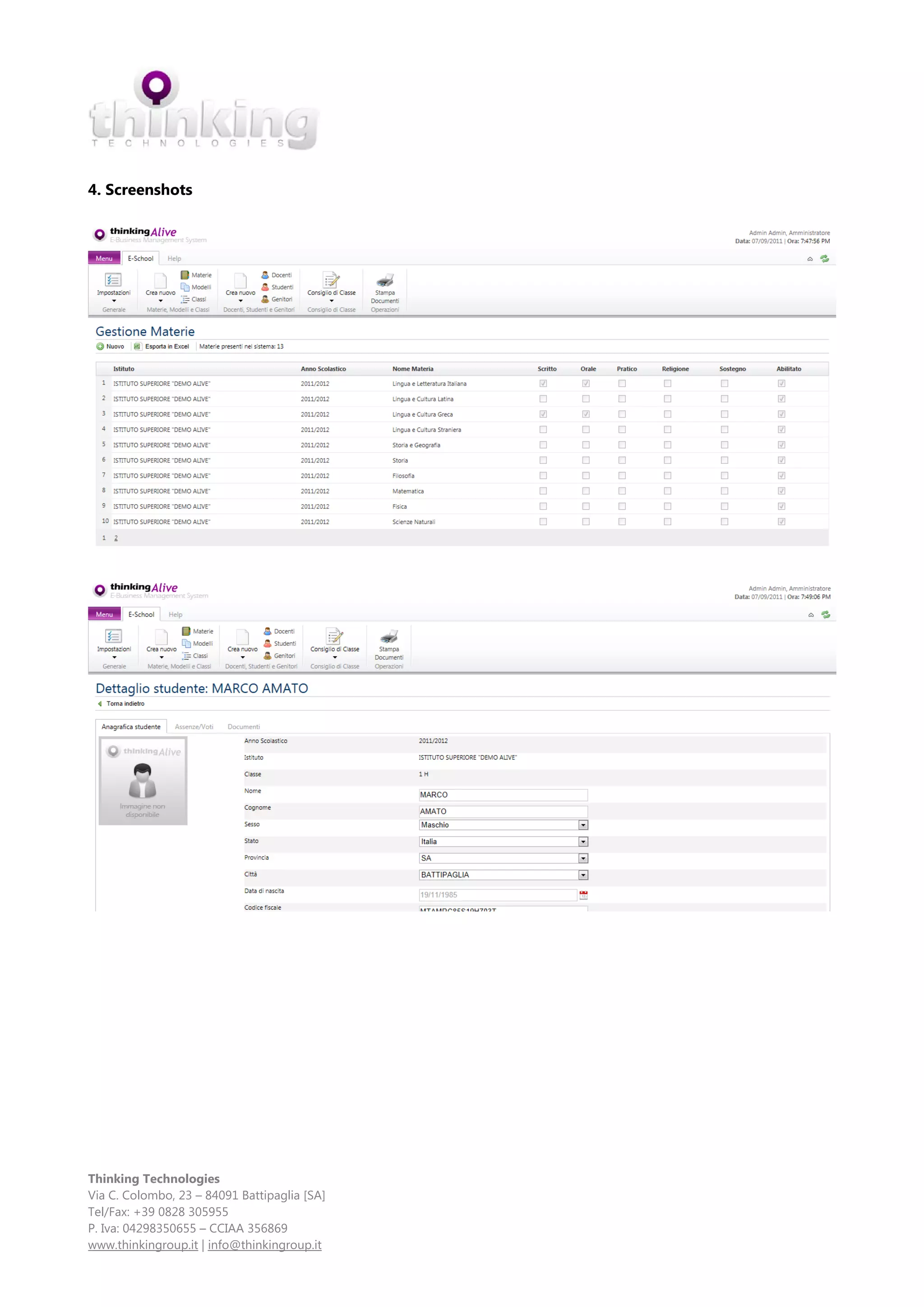Screen dimensions: 924x1307
Task: Enable Orale checkbox for Lingua e Cultura Latina
Action: point(586,399)
